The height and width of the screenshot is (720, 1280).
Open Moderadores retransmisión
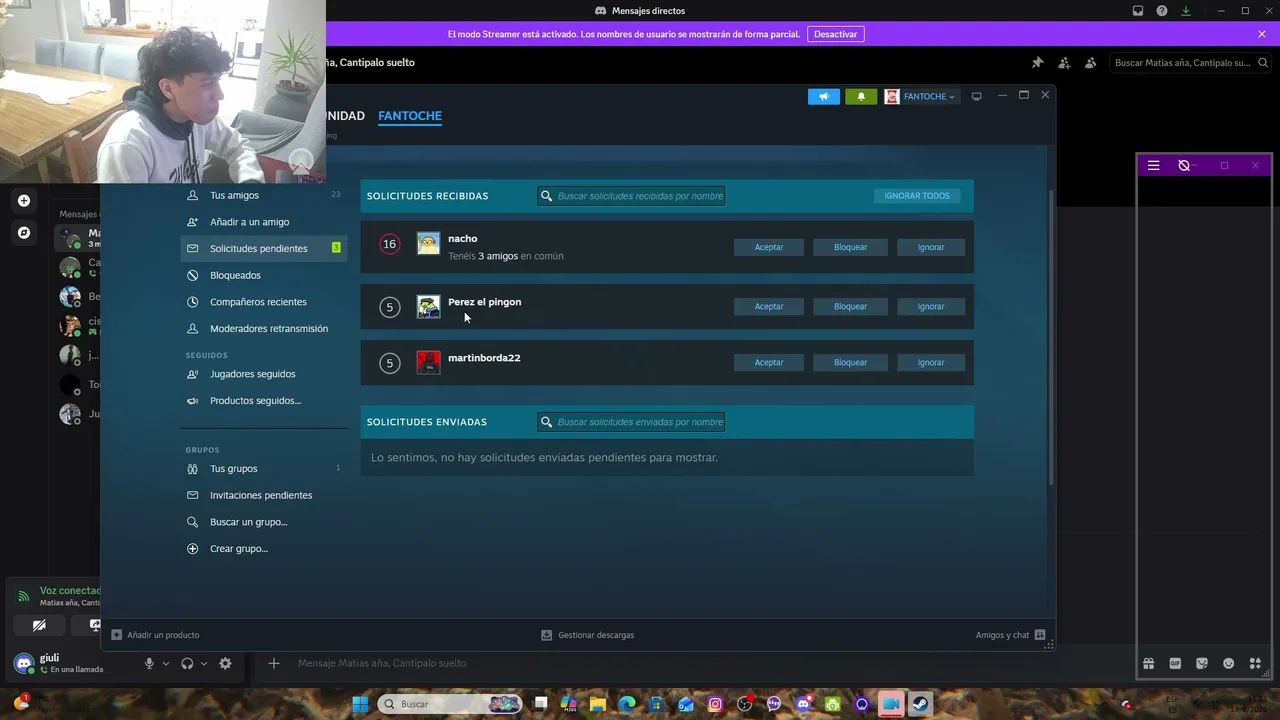(x=269, y=329)
